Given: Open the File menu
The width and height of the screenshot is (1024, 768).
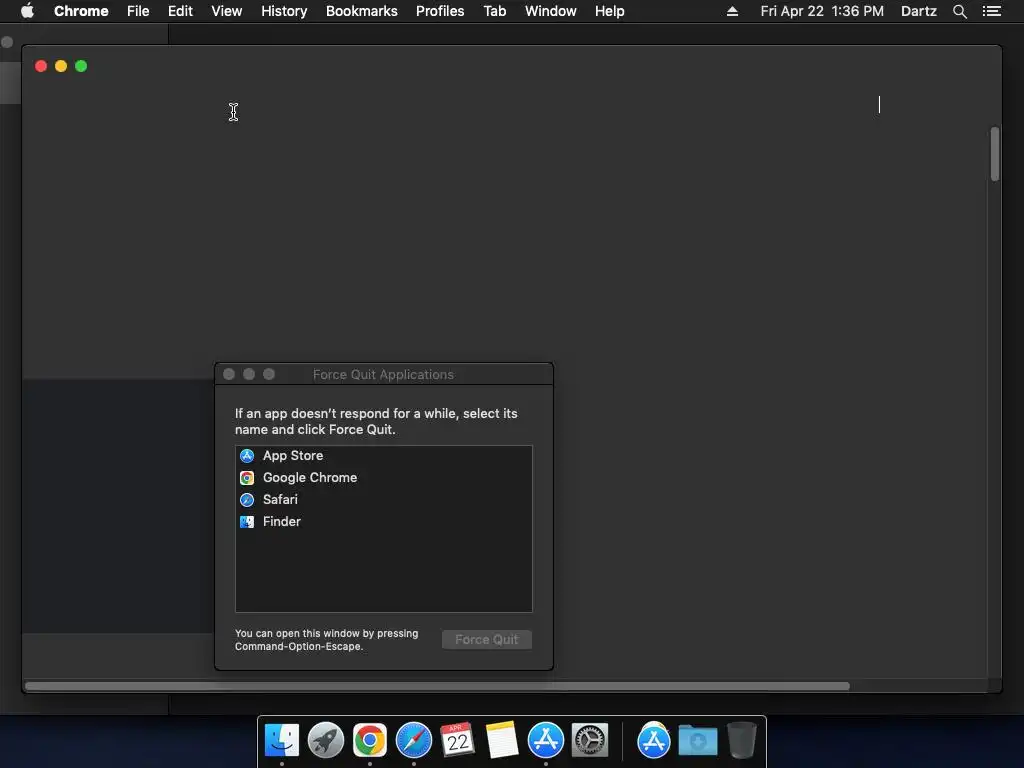Looking at the screenshot, I should (138, 11).
